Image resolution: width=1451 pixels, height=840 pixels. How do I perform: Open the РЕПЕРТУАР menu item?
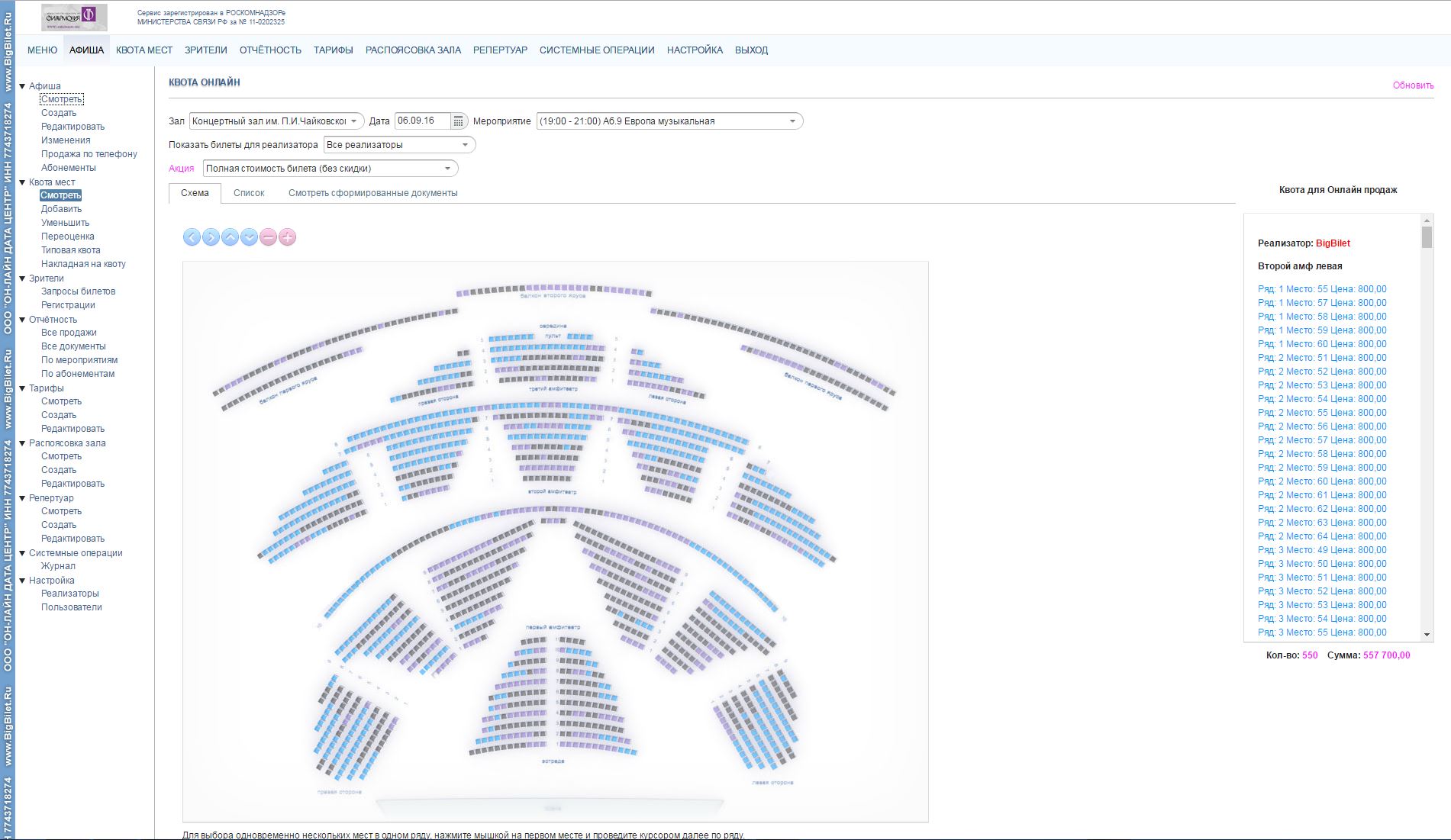[500, 50]
